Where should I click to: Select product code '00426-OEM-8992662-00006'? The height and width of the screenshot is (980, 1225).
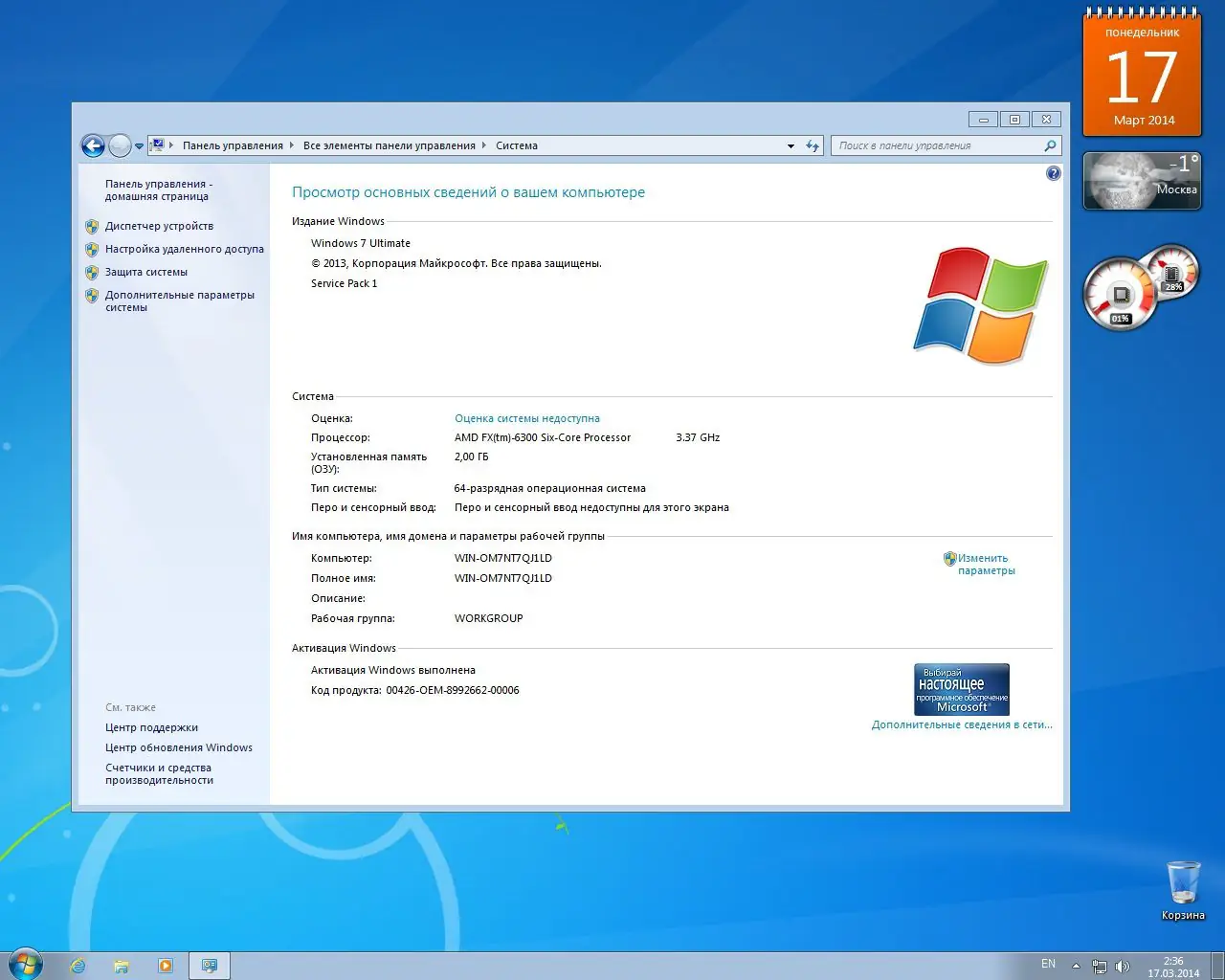click(453, 690)
